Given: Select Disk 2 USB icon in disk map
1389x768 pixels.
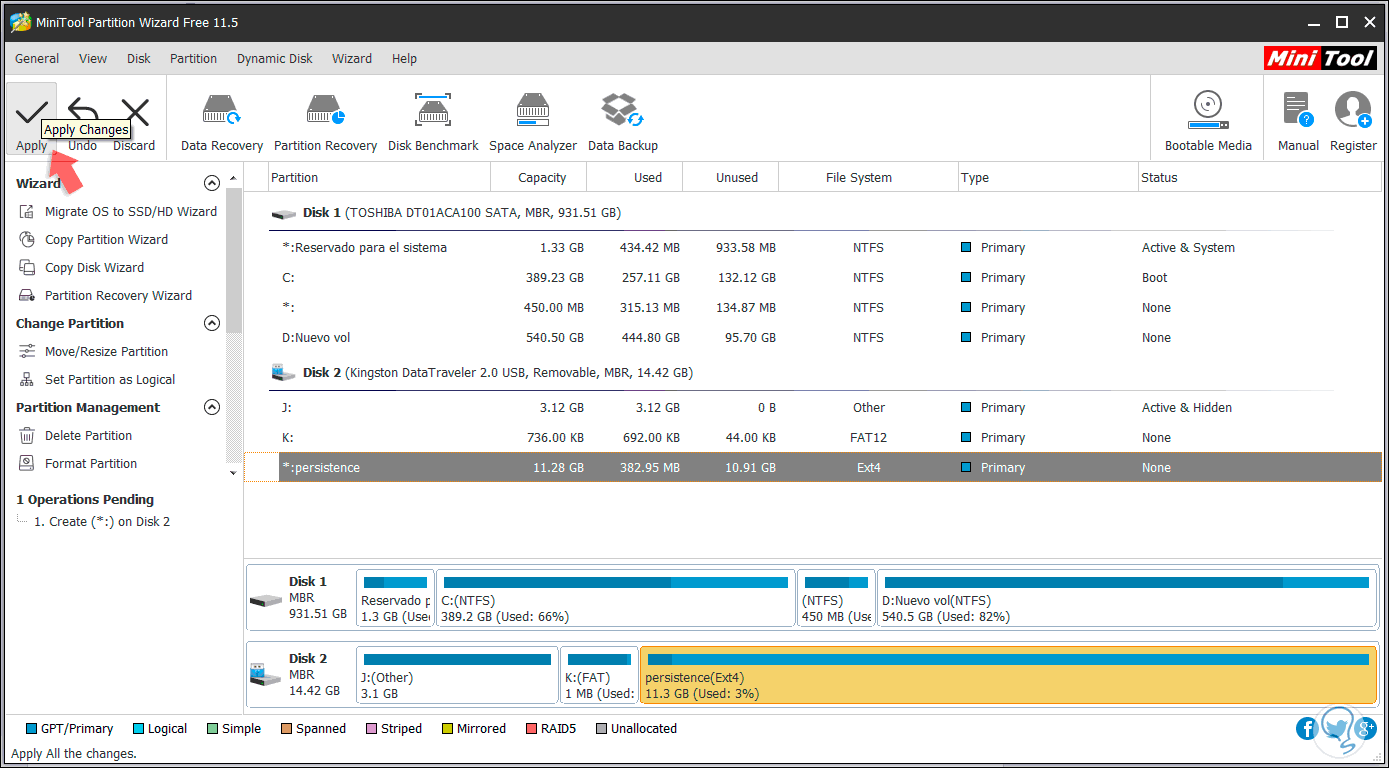Looking at the screenshot, I should [x=265, y=675].
